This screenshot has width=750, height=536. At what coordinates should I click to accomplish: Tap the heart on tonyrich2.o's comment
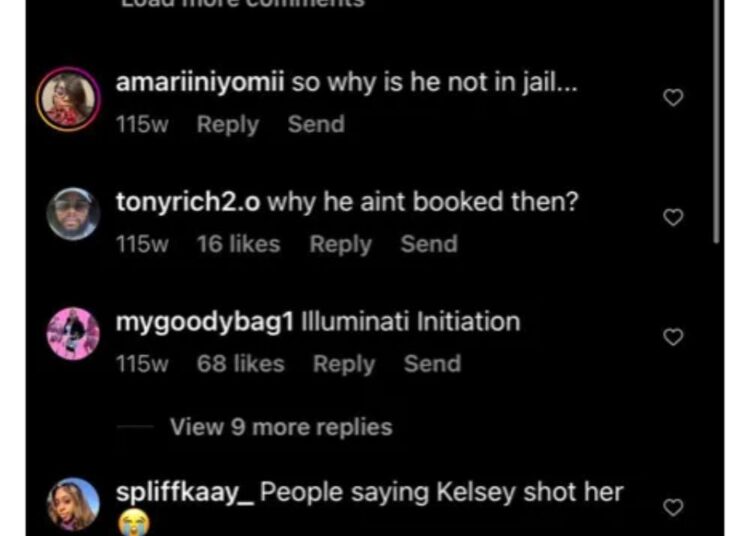click(x=673, y=218)
